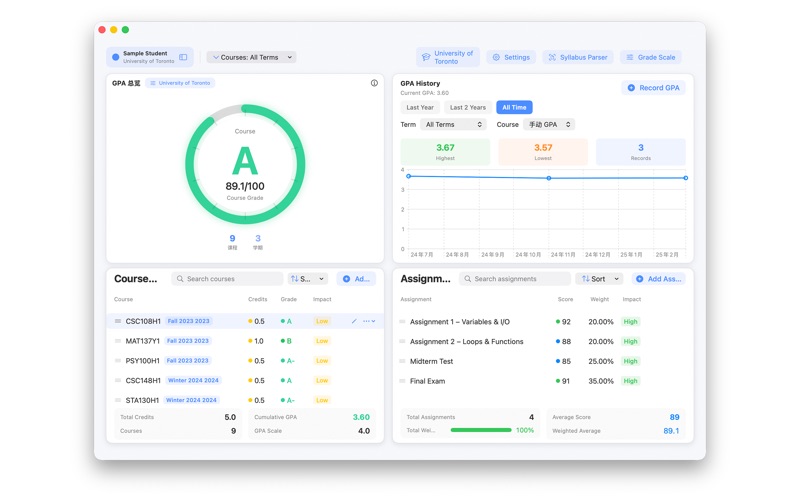Image resolution: width=800 pixels, height=500 pixels.
Task: Click the Add Assignment button
Action: [659, 279]
